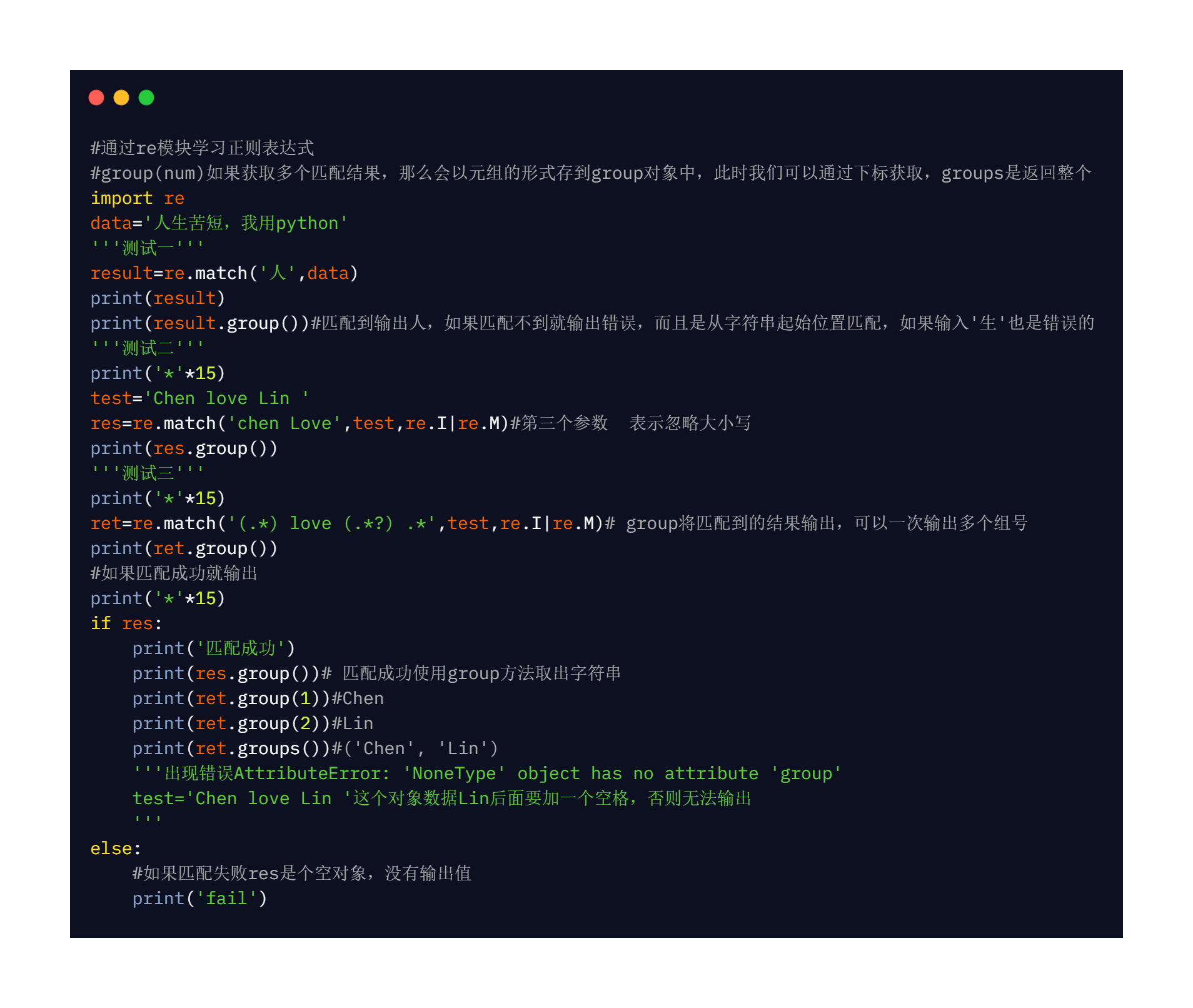Image resolution: width=1193 pixels, height=1008 pixels.
Task: Click the line 'print(ret.groups())'
Action: pos(315,748)
